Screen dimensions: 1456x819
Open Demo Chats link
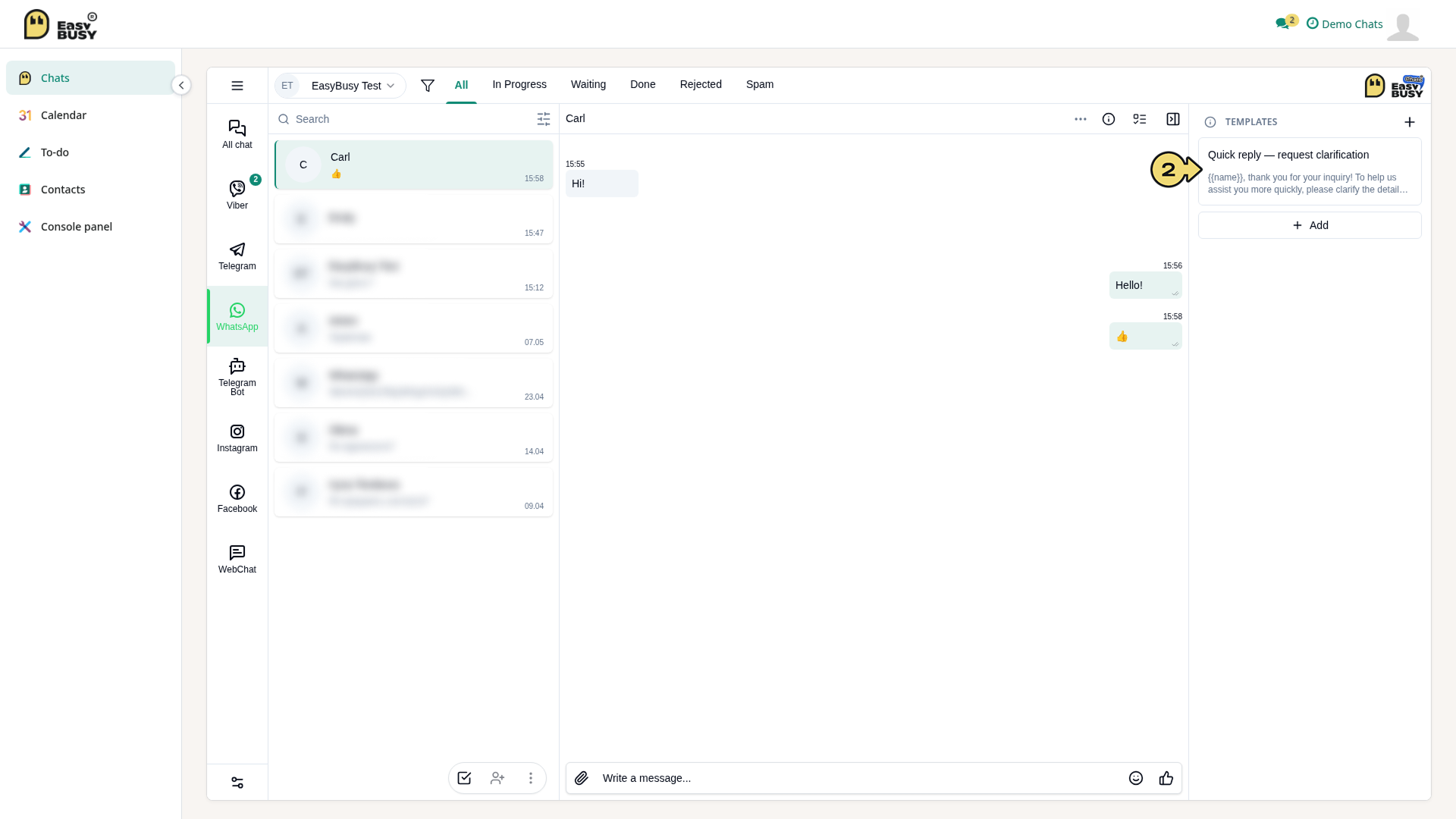[x=1345, y=24]
